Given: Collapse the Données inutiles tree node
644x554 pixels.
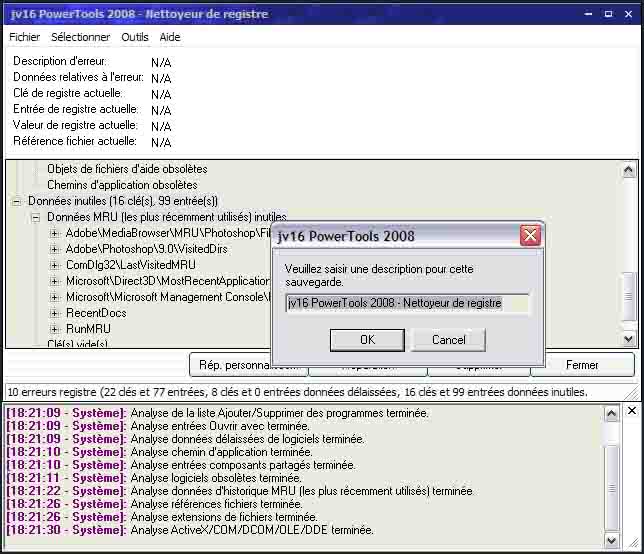Looking at the screenshot, I should tap(16, 202).
